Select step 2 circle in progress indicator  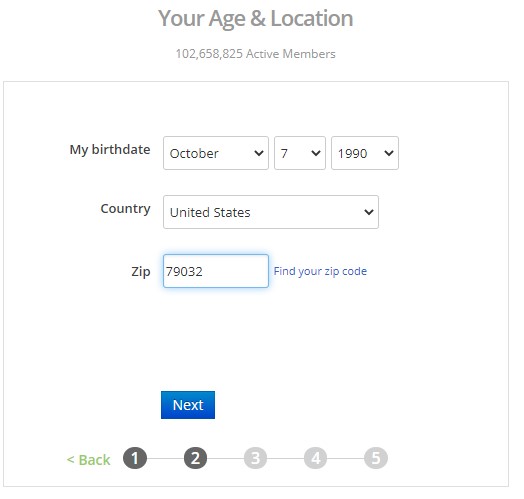[x=195, y=458]
